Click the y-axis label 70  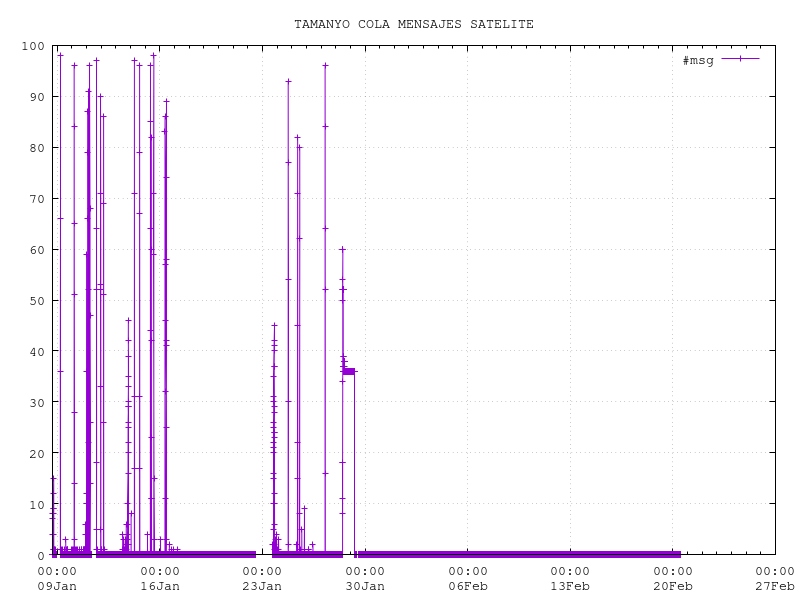[x=37, y=199]
